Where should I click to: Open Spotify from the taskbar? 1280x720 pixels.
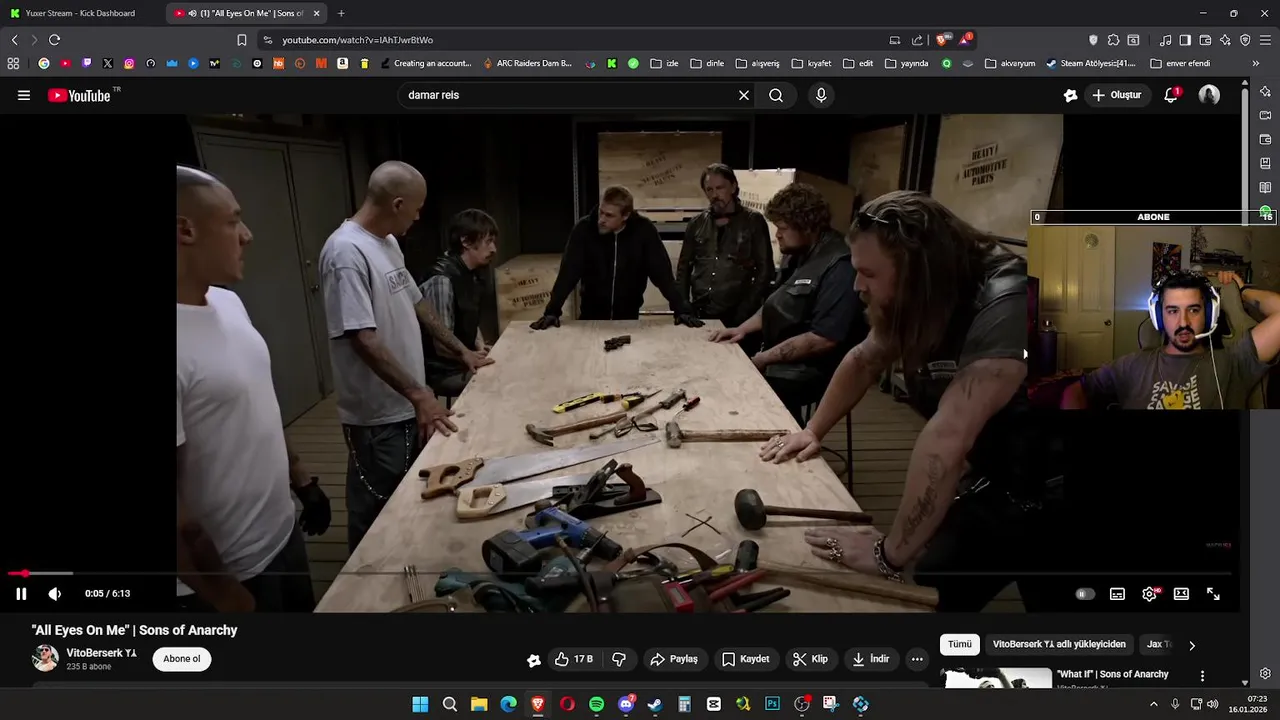pos(596,704)
